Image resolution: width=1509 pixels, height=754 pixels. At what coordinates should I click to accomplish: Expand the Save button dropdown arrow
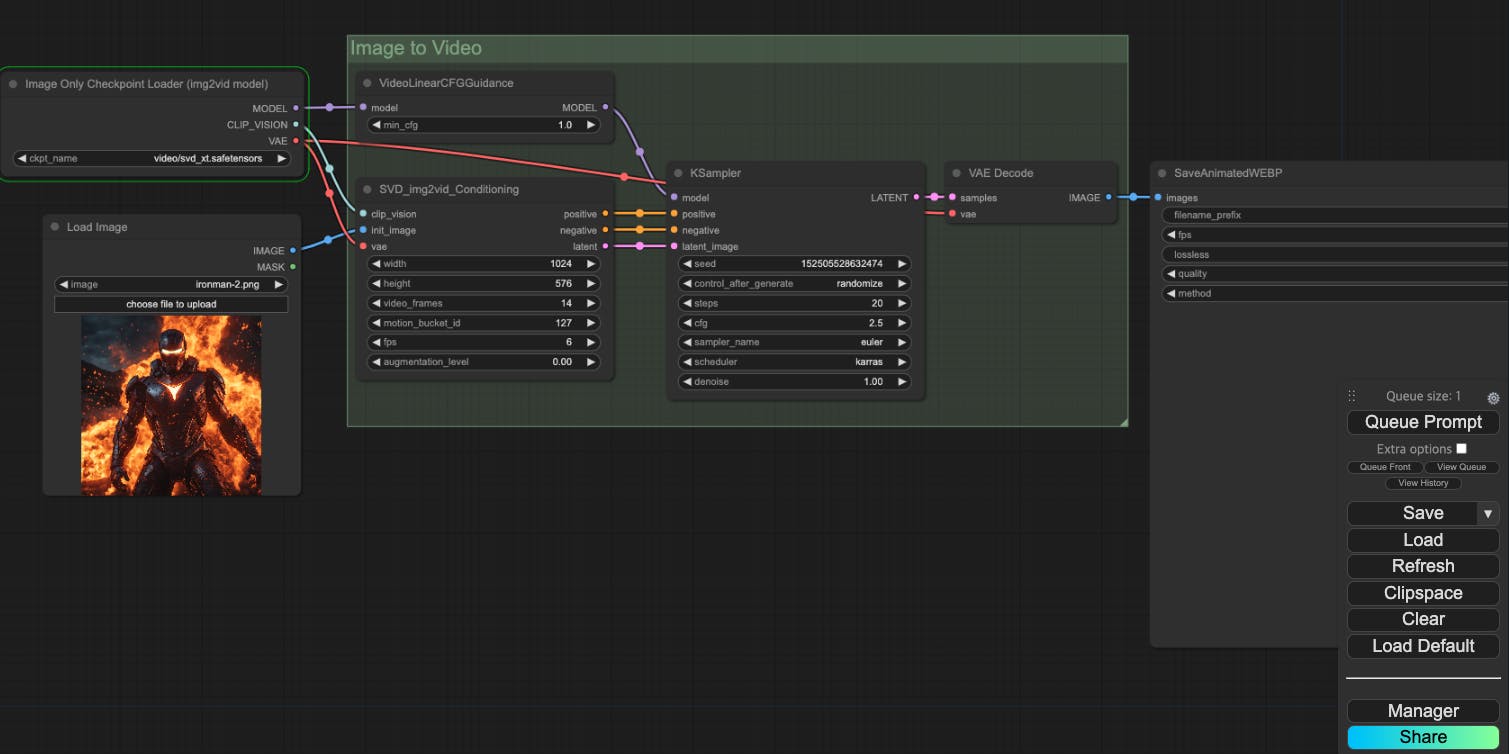(1488, 513)
